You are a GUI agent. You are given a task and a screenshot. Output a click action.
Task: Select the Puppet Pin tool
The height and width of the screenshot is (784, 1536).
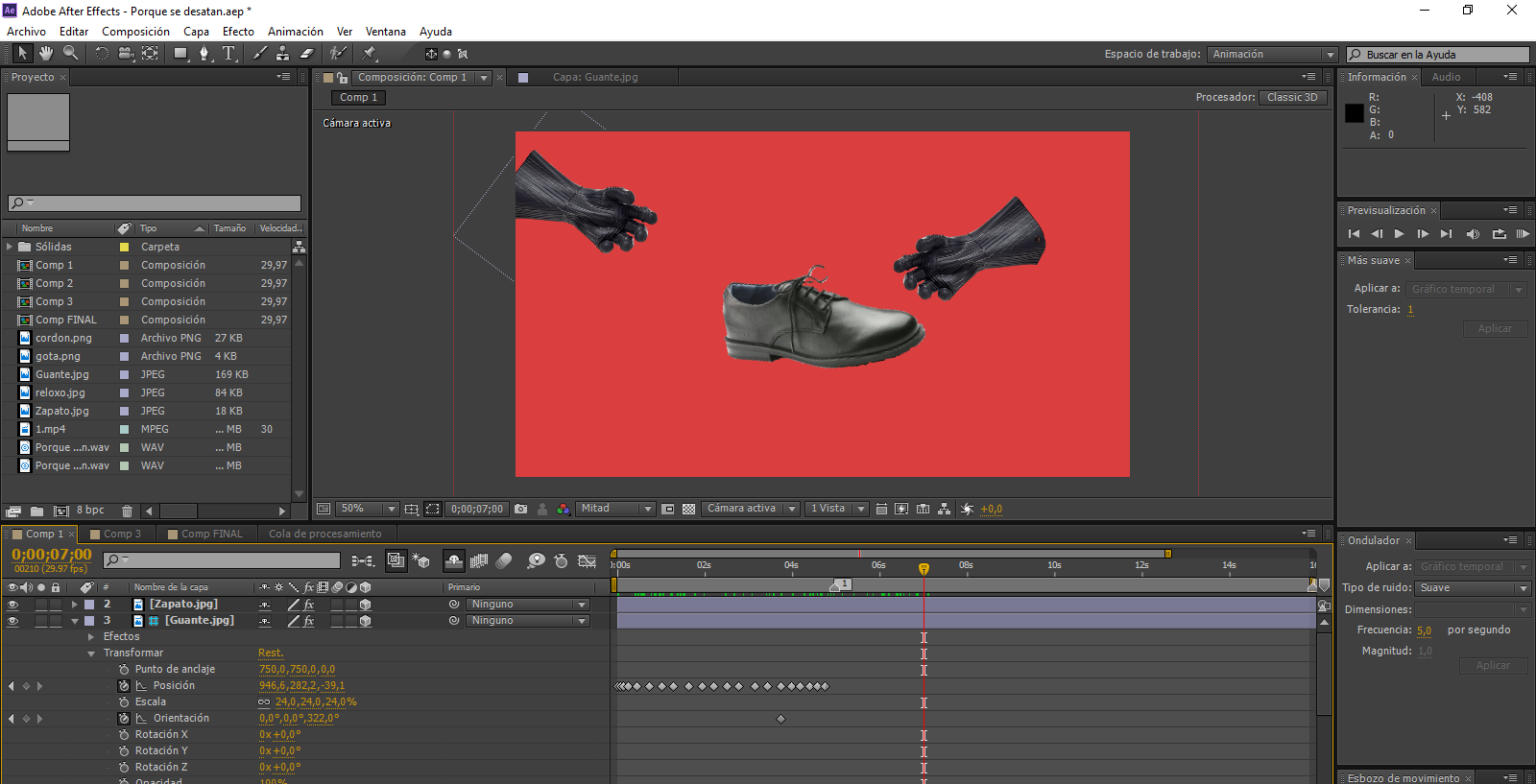[x=370, y=54]
